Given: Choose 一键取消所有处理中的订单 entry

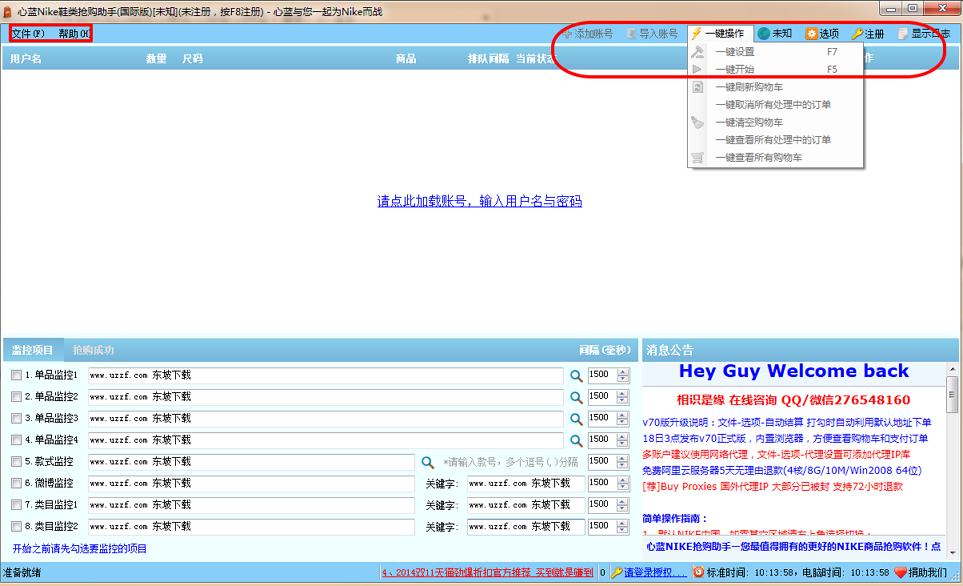Looking at the screenshot, I should (775, 105).
